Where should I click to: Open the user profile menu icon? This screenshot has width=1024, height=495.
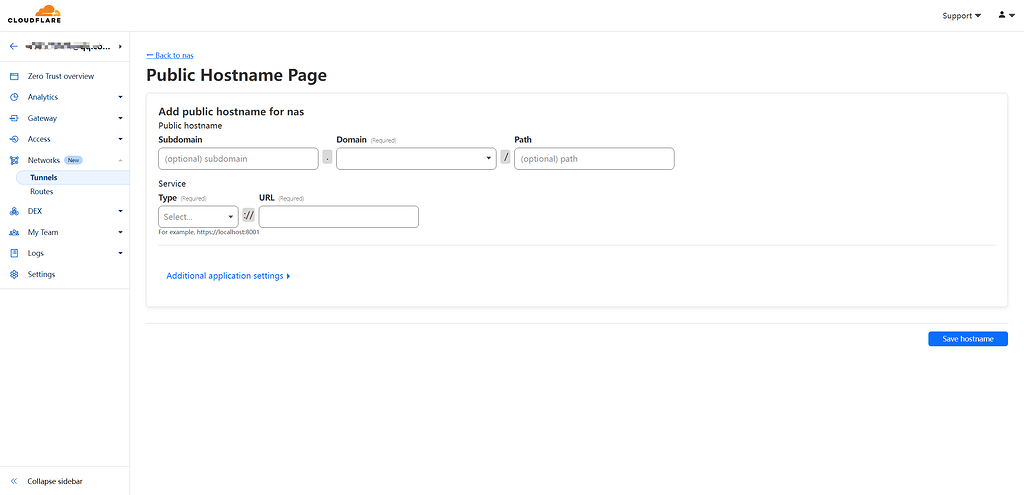pyautogui.click(x=1006, y=15)
